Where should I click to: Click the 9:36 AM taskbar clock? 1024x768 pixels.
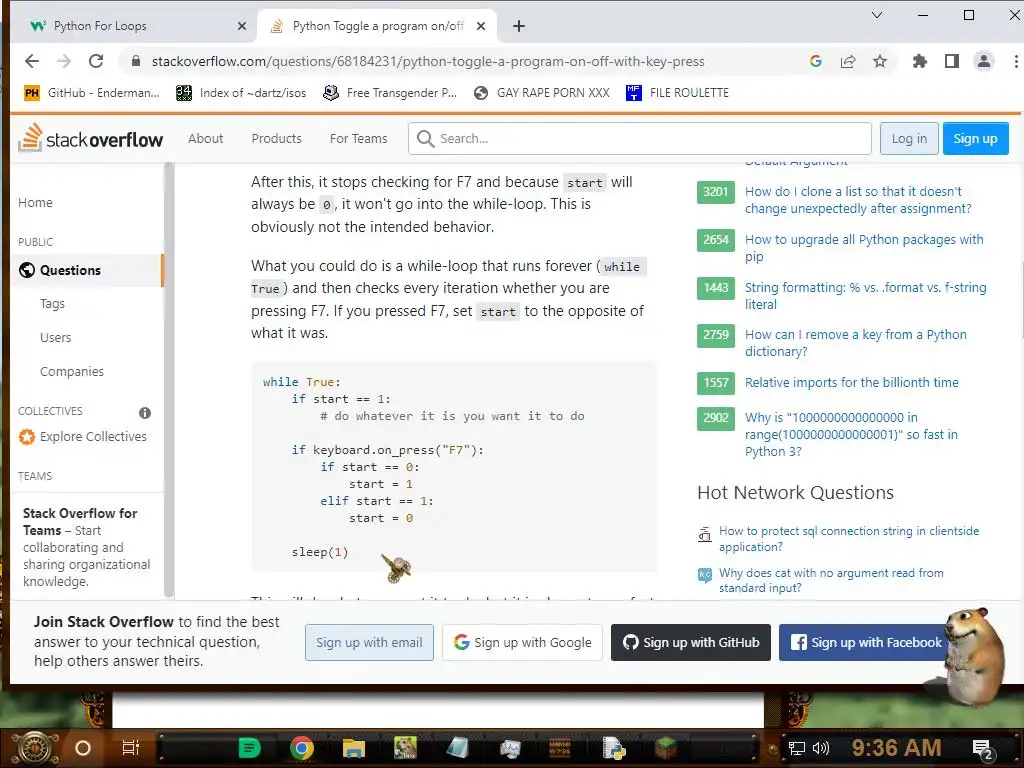coord(896,748)
